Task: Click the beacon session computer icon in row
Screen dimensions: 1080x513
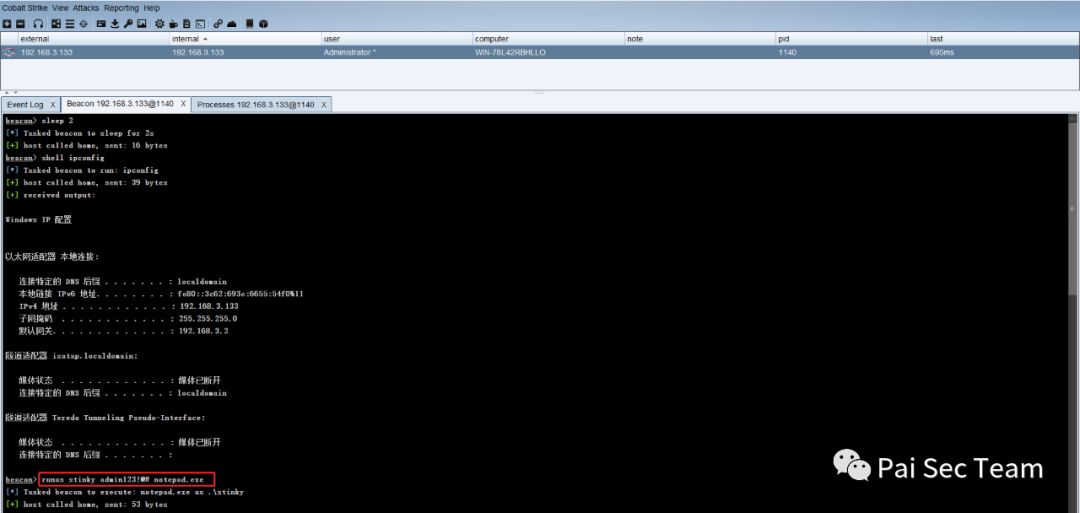Action: tap(8, 52)
